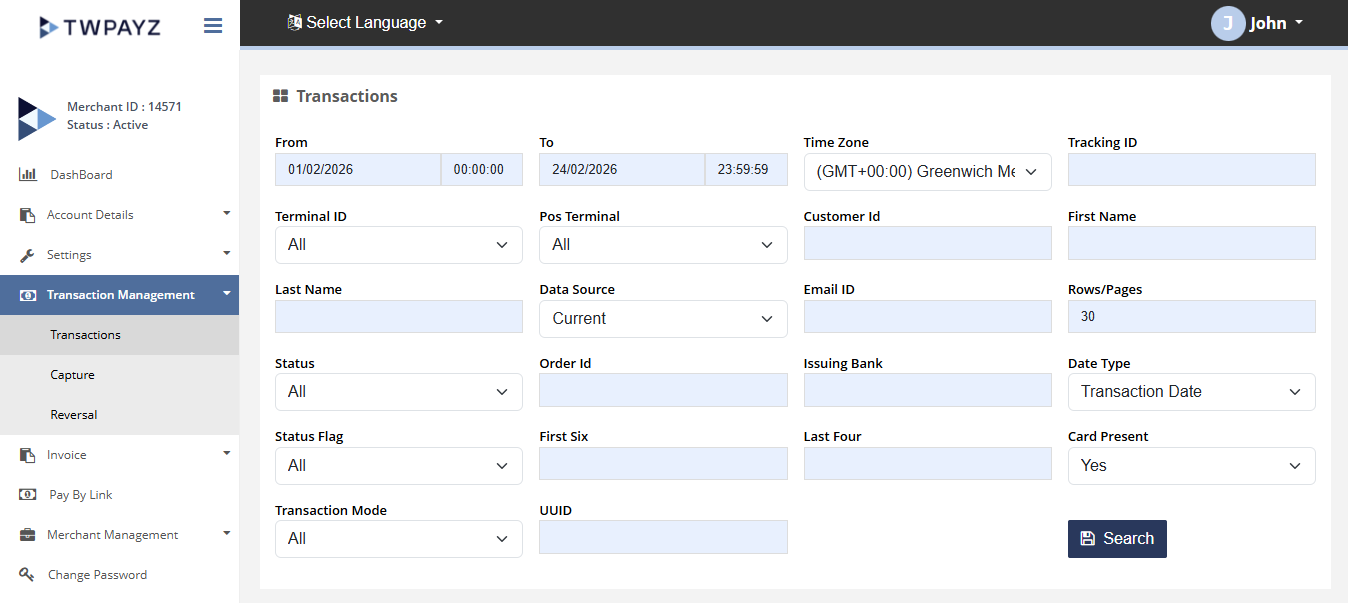The width and height of the screenshot is (1348, 603).
Task: Click the Merchant Management briefcase icon
Action: [x=28, y=535]
